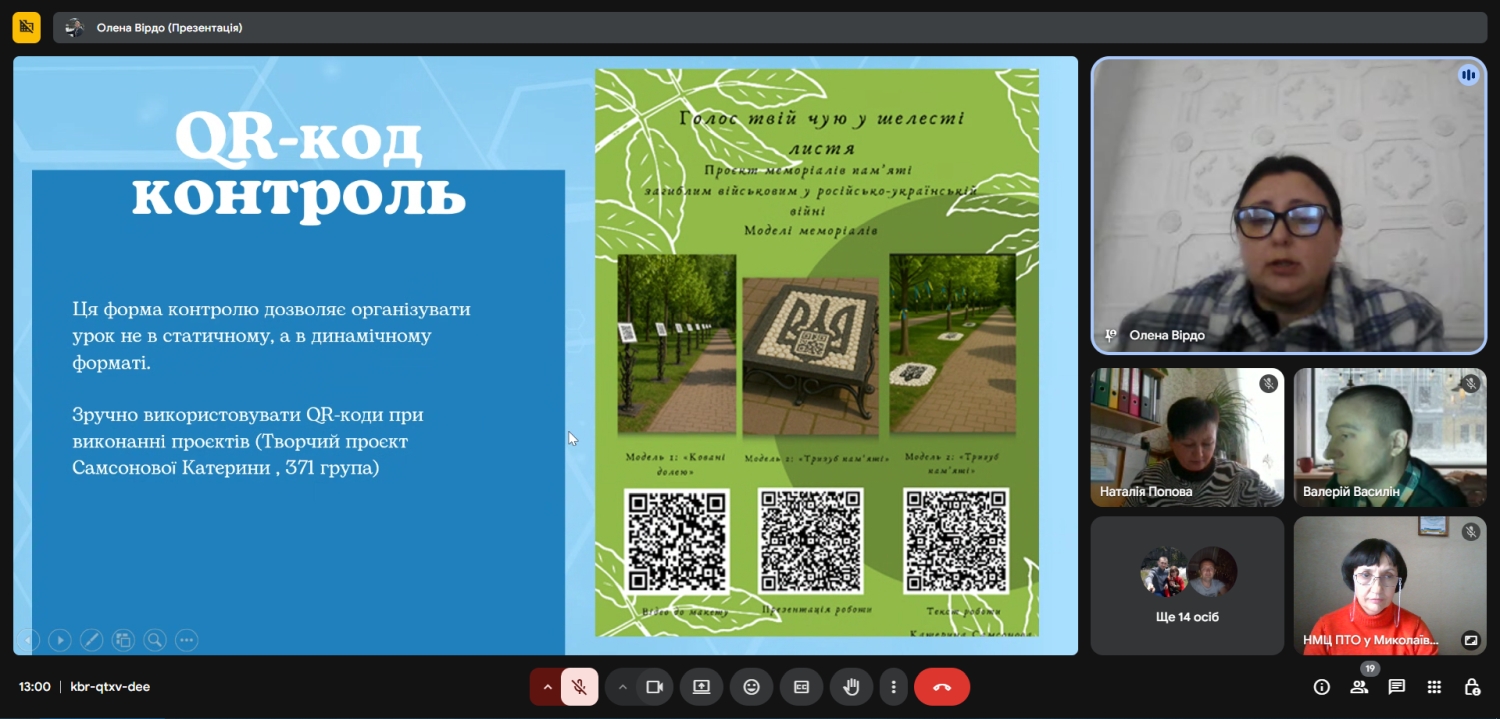Toggle the camera on or off

655,687
